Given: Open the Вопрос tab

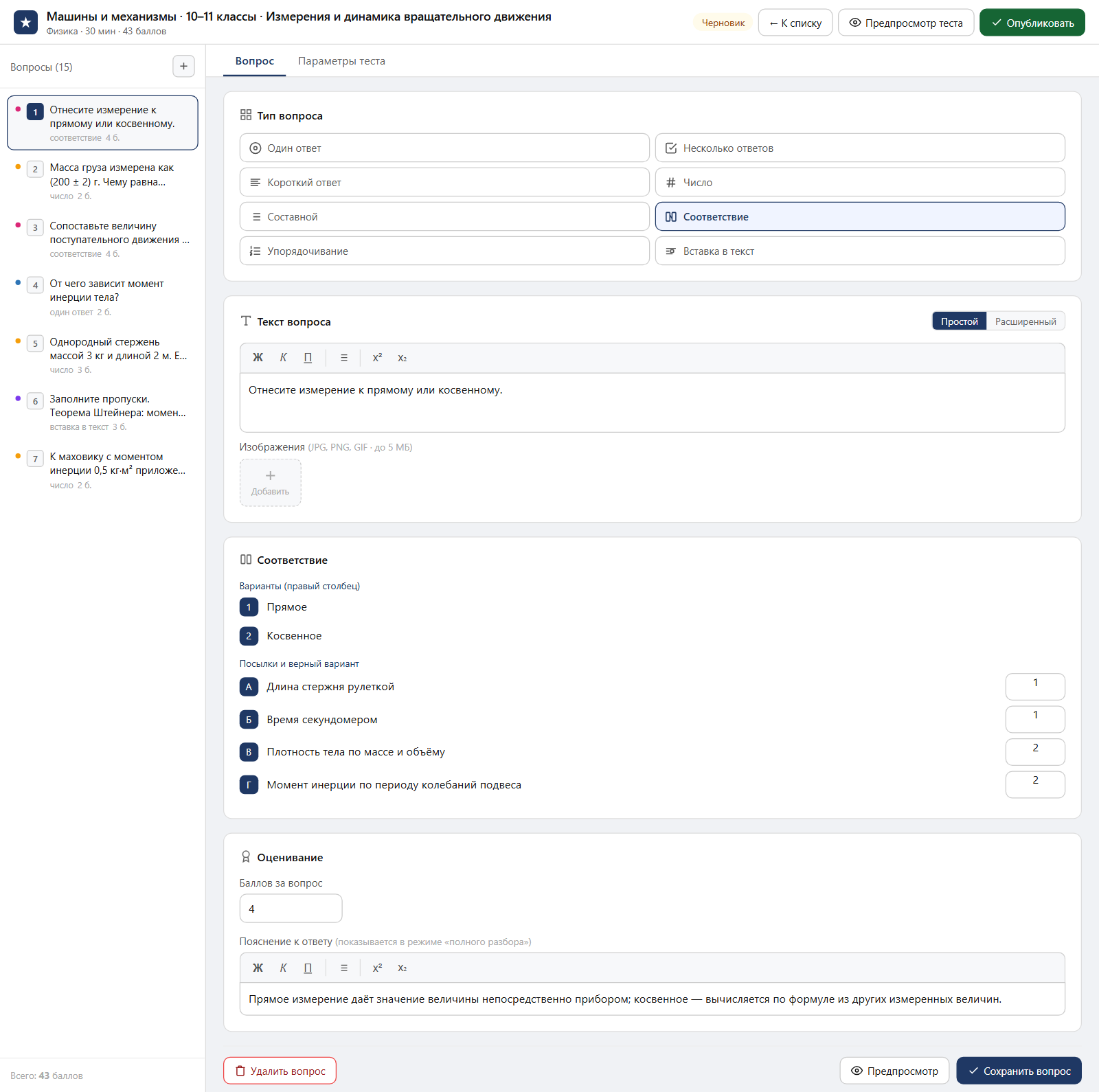Looking at the screenshot, I should [x=255, y=61].
